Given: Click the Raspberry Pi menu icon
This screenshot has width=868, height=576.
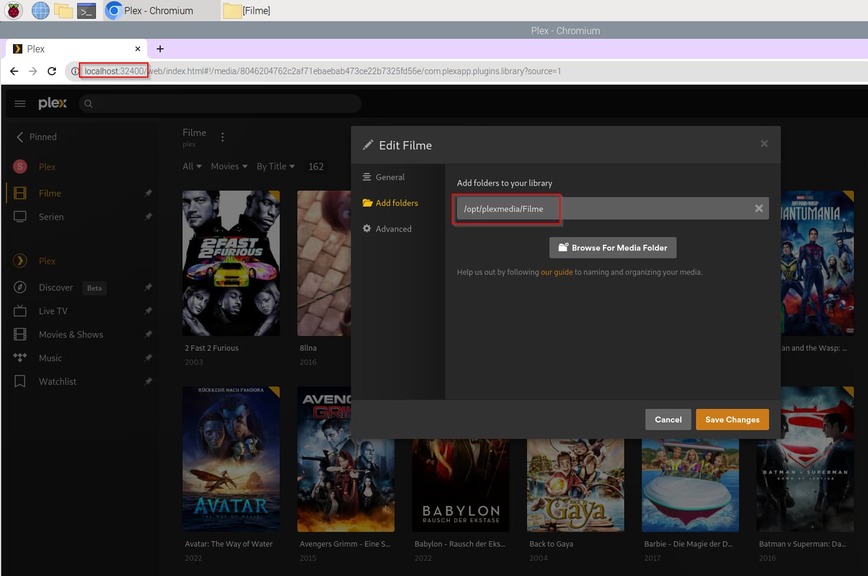Looking at the screenshot, I should 13,11.
